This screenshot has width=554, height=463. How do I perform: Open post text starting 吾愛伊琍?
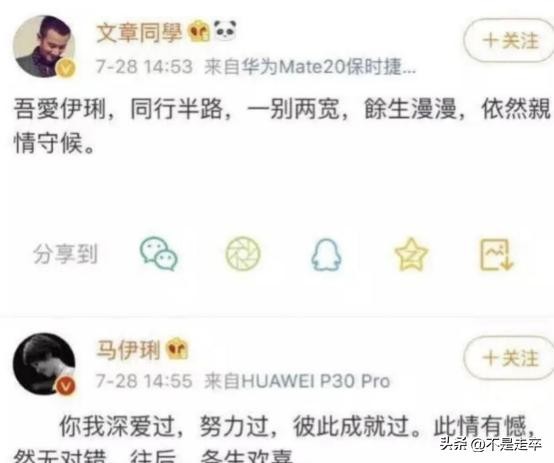pyautogui.click(x=282, y=125)
